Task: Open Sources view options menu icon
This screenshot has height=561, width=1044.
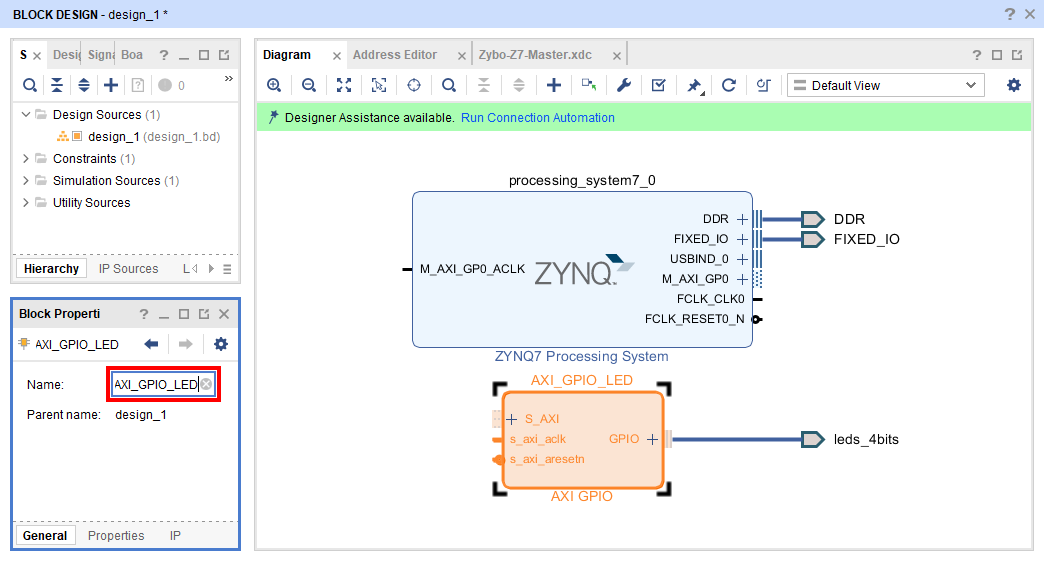Action: coord(227,269)
